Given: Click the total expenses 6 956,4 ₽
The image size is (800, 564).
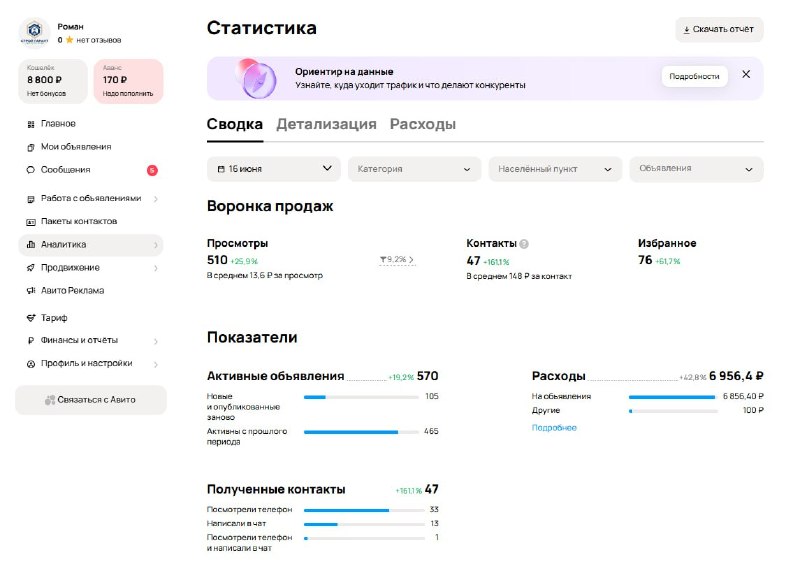Looking at the screenshot, I should pyautogui.click(x=736, y=376).
